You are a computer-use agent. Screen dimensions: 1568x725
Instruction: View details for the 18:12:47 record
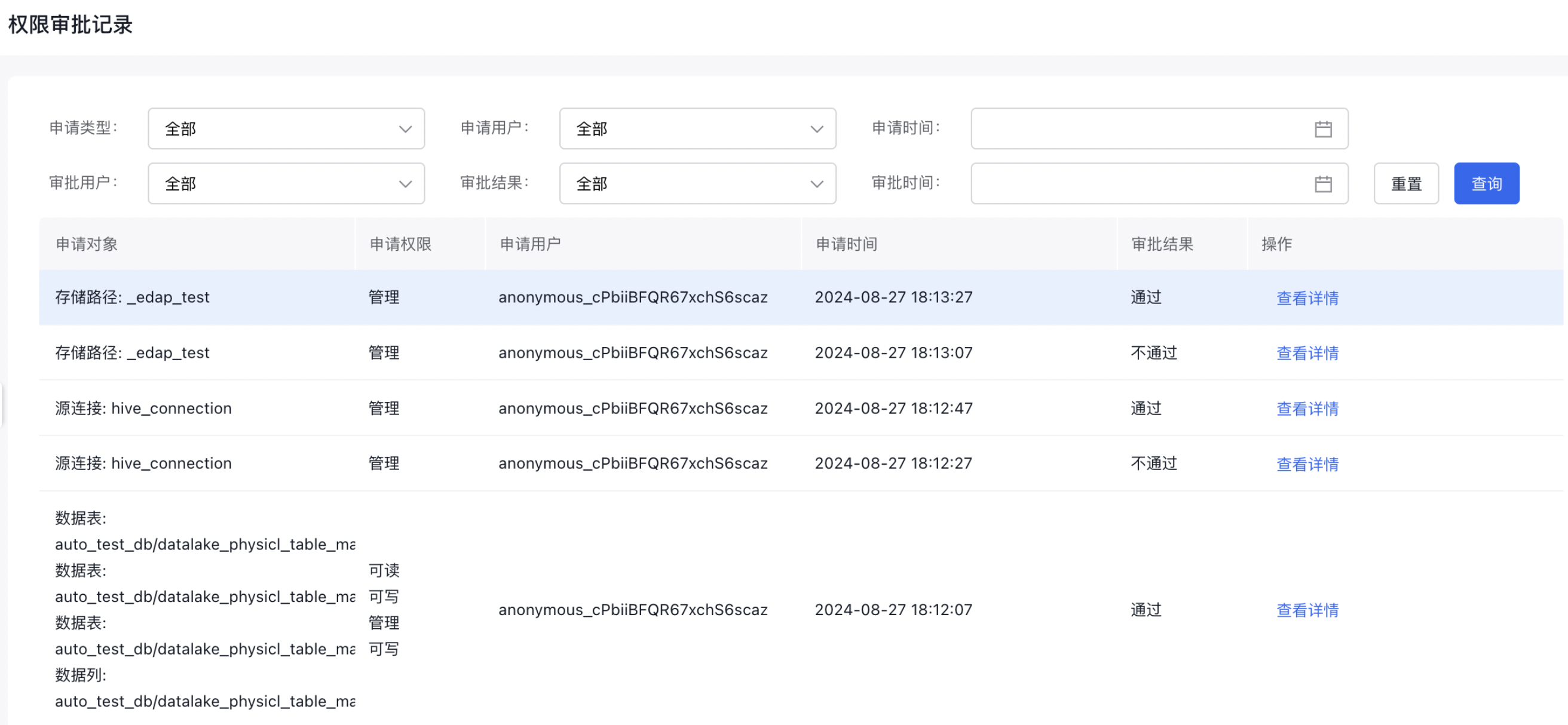[1307, 408]
